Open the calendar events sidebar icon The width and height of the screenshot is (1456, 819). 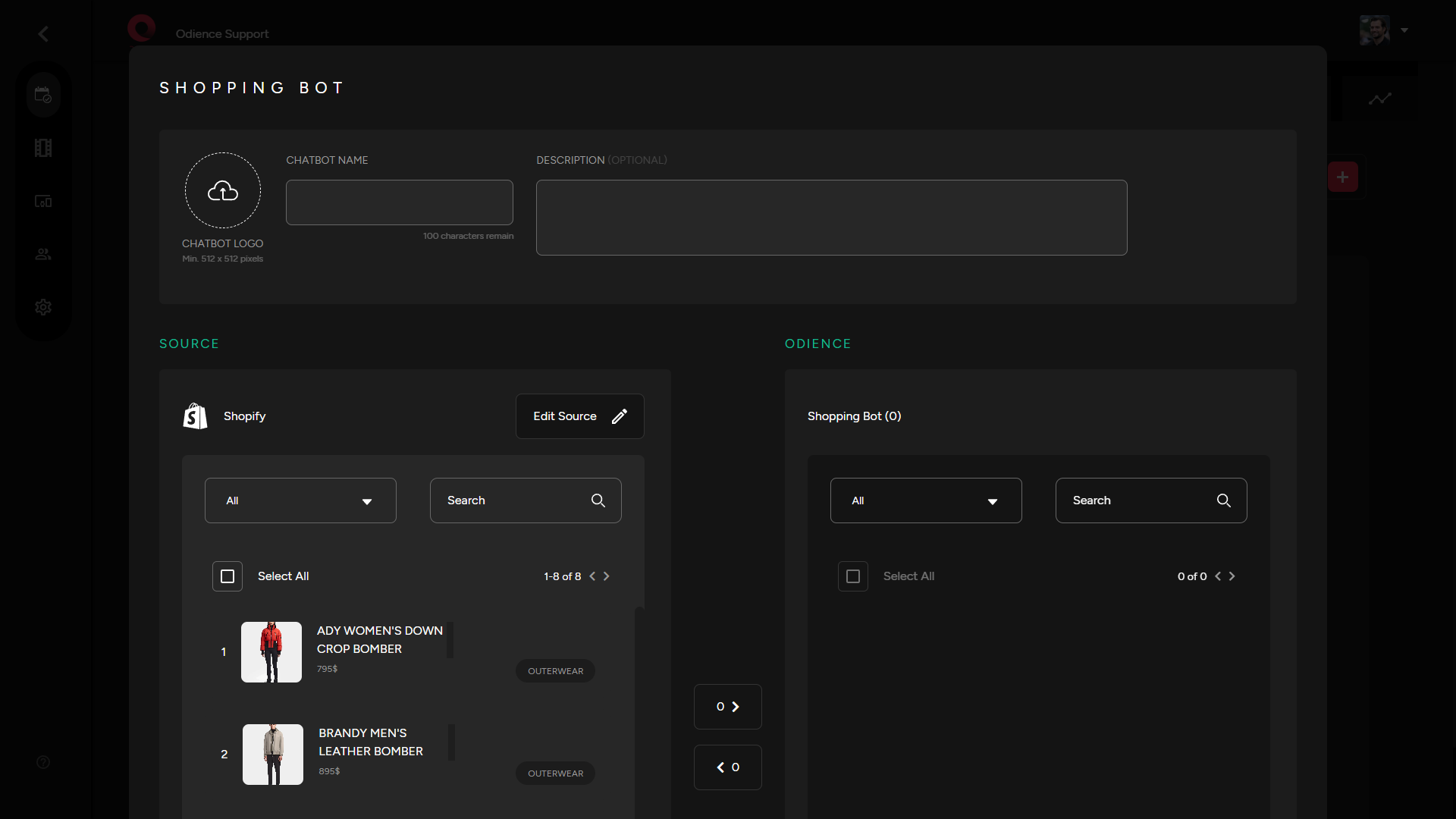tap(43, 96)
